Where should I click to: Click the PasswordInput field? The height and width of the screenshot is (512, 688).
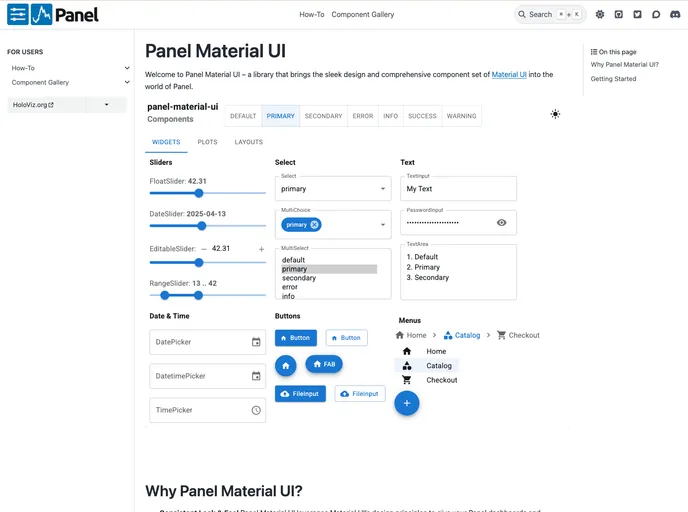[459, 222]
